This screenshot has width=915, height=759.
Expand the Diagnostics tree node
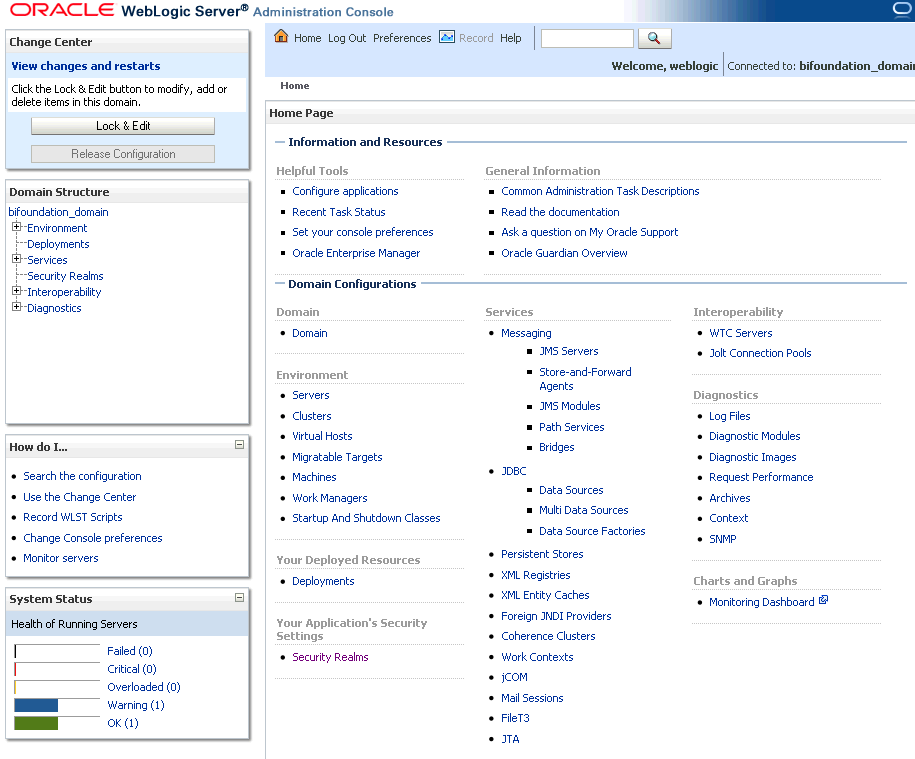coord(15,307)
